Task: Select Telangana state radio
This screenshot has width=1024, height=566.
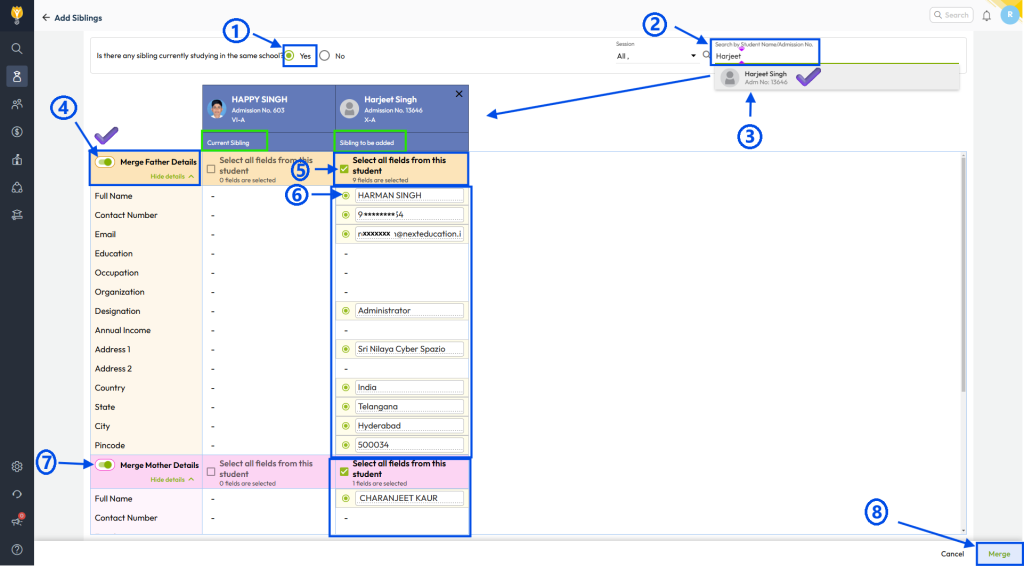Action: [346, 407]
